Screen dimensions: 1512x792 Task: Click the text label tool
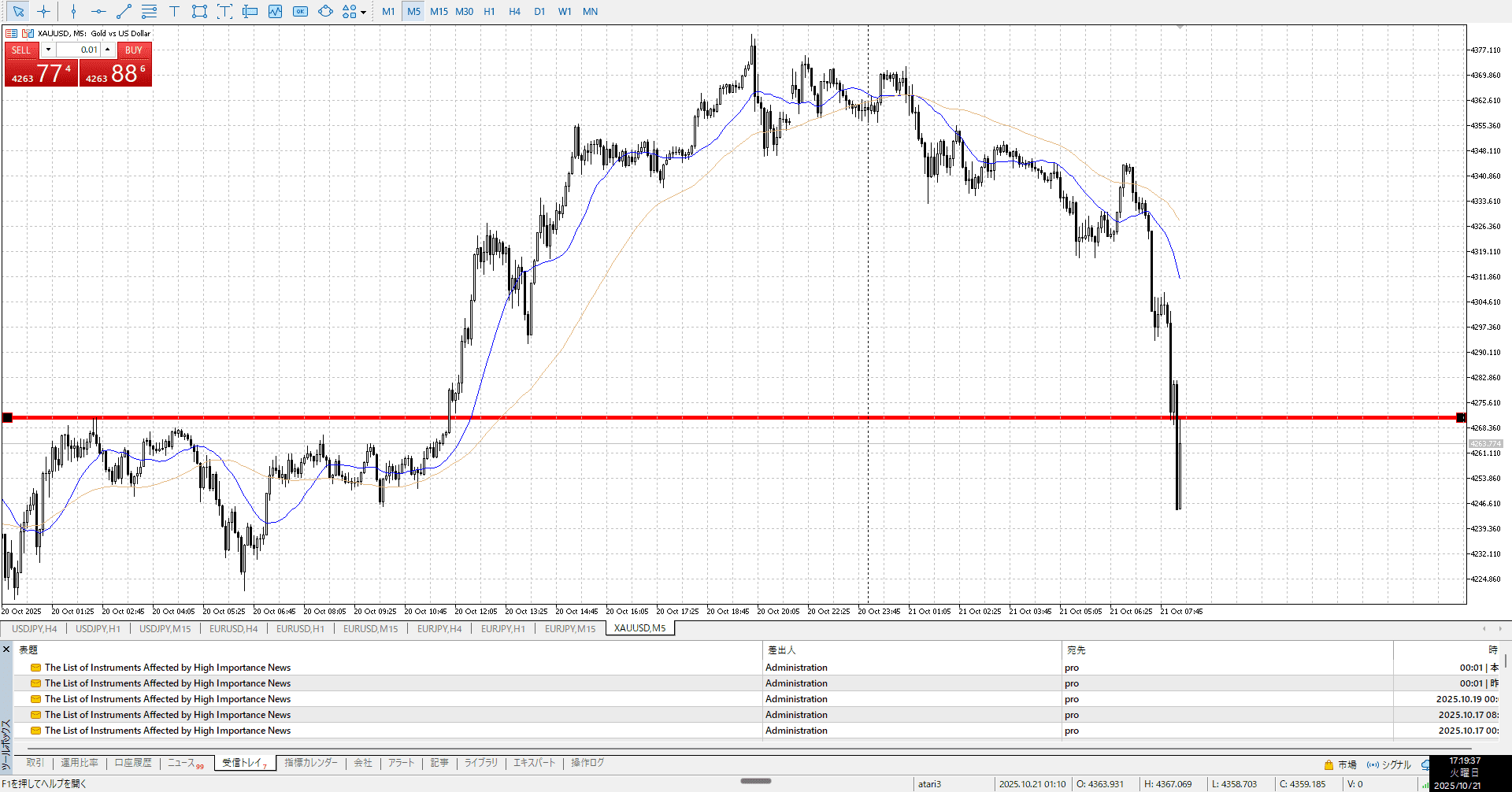pyautogui.click(x=174, y=12)
